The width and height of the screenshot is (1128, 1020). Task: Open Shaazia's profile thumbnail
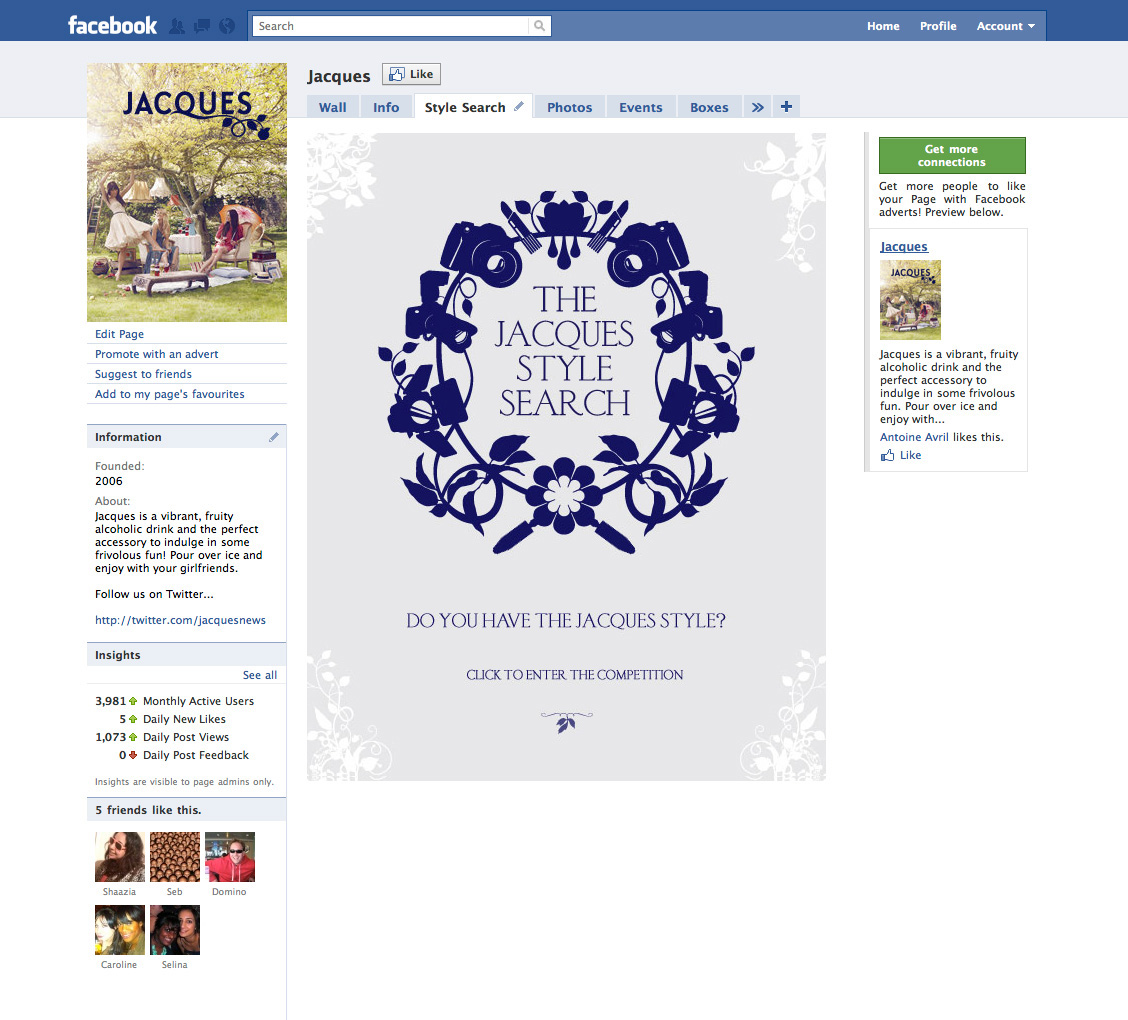(119, 857)
